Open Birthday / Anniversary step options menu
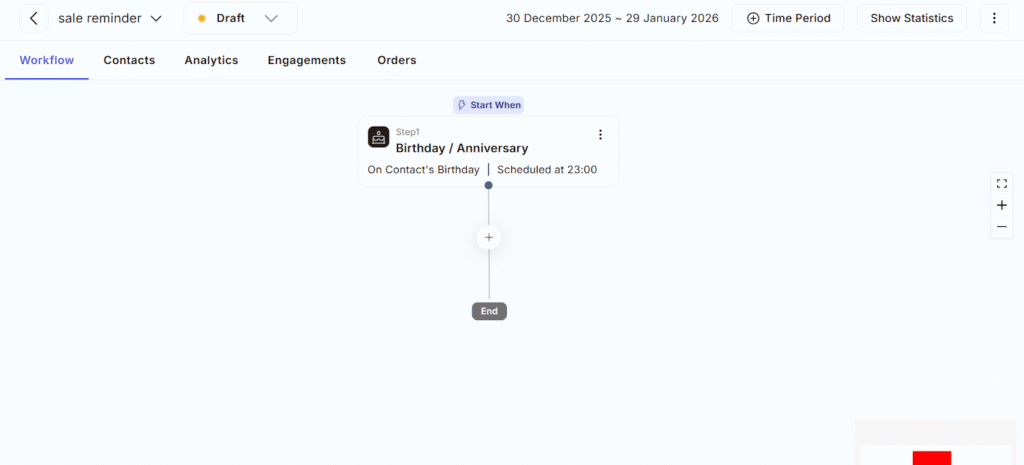This screenshot has height=465, width=1024. point(600,135)
